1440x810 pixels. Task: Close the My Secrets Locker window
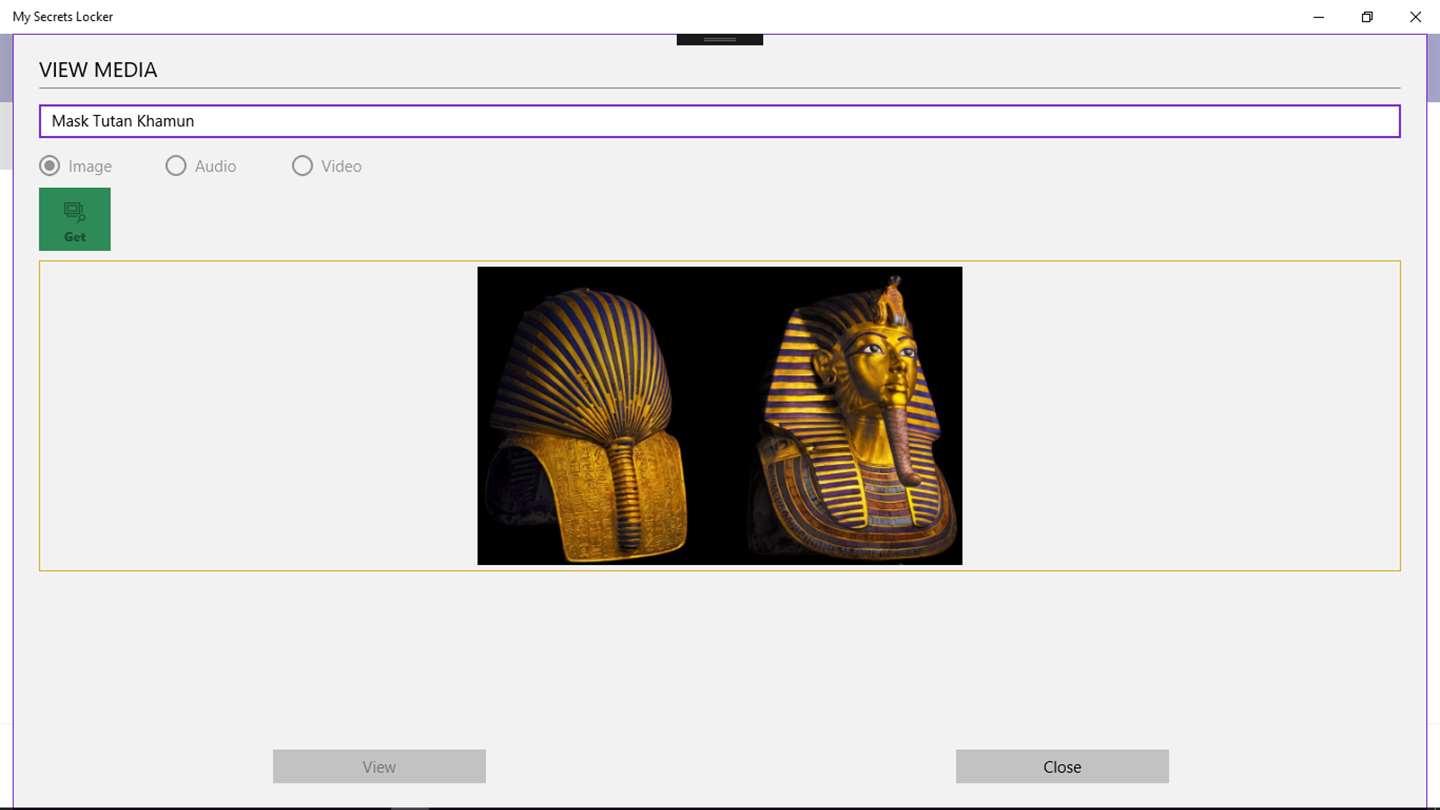[x=1415, y=17]
